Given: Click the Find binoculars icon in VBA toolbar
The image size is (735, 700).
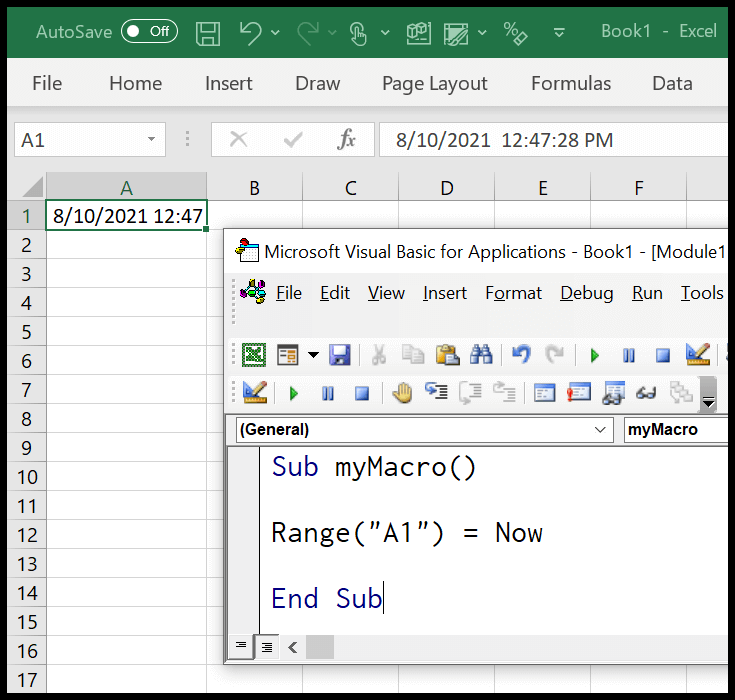Looking at the screenshot, I should [481, 355].
